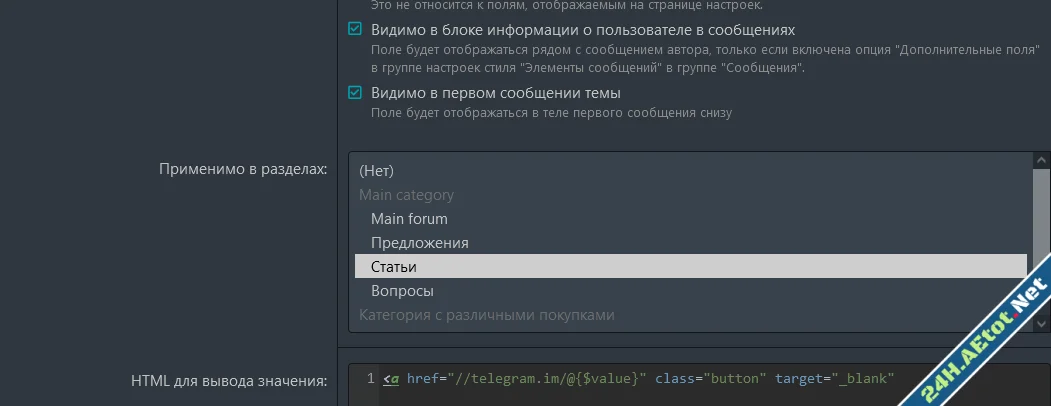The height and width of the screenshot is (406, 1051).
Task: Click the sections list scrollbar track
Action: 1042,240
